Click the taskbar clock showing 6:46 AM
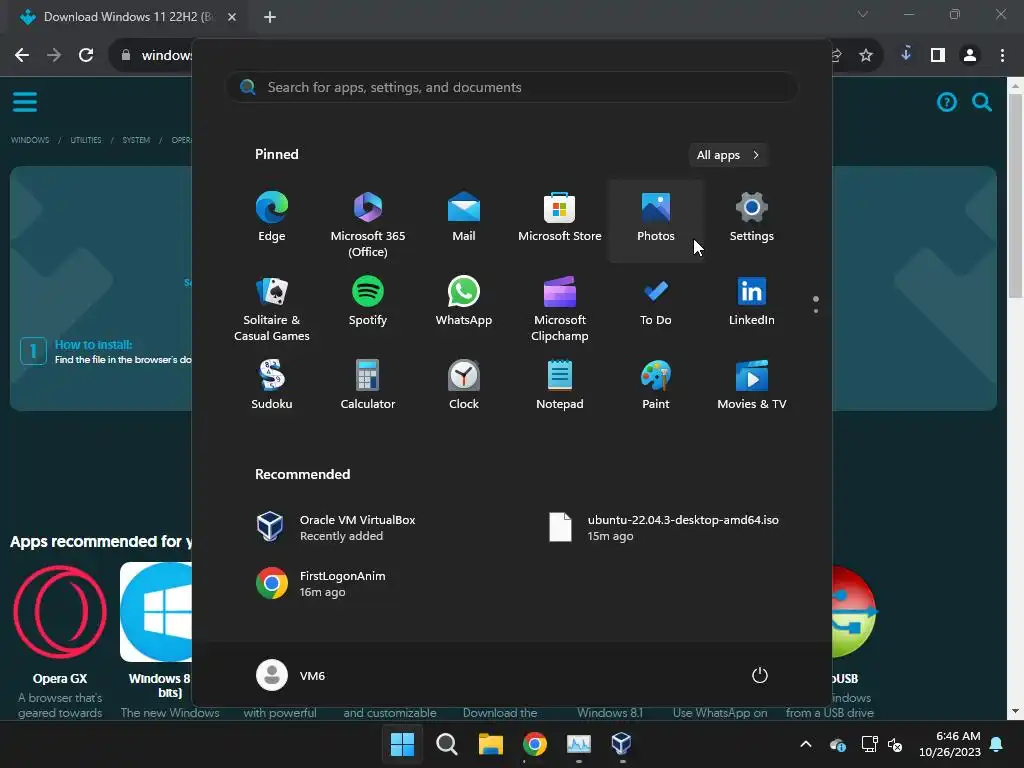Image resolution: width=1024 pixels, height=768 pixels. 950,744
